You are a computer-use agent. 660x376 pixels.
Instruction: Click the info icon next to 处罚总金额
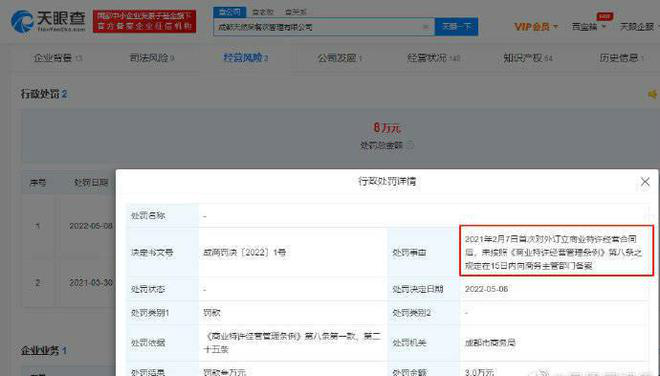click(x=410, y=145)
